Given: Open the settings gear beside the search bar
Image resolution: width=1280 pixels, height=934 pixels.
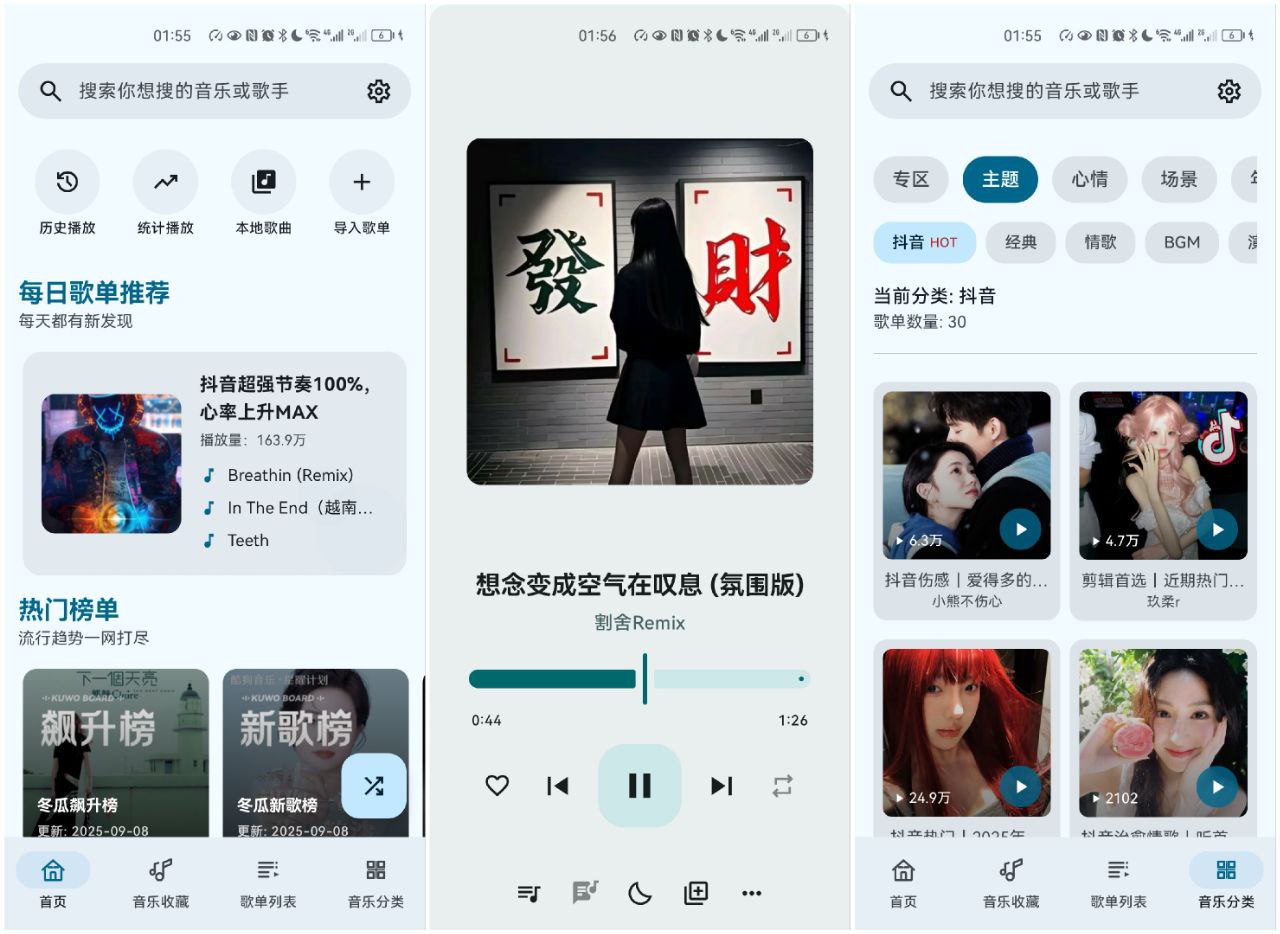Looking at the screenshot, I should tap(378, 91).
